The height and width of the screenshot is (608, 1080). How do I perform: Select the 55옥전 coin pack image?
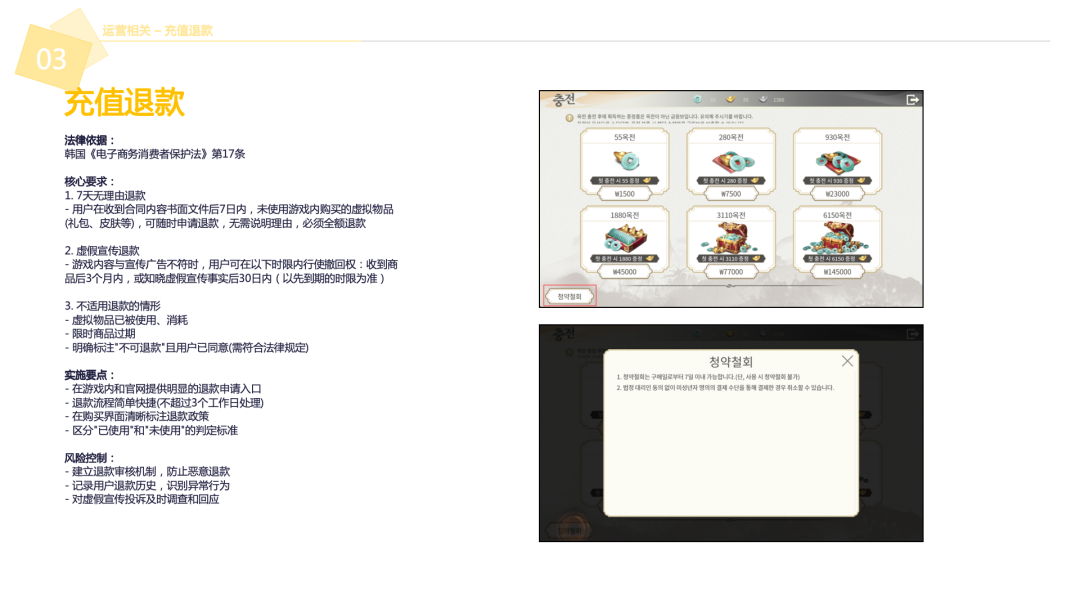[x=625, y=160]
